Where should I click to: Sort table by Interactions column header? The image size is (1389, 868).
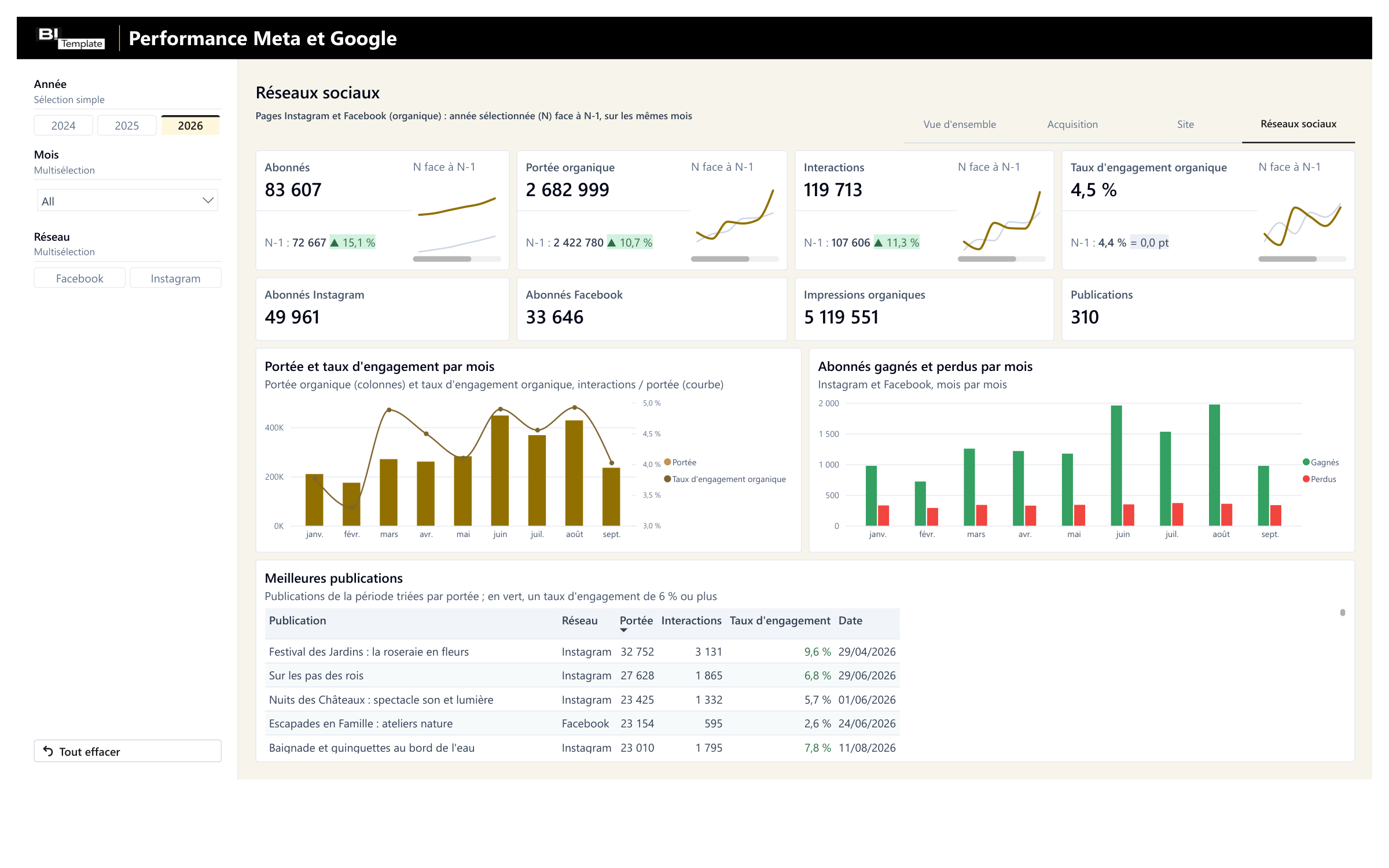click(691, 620)
